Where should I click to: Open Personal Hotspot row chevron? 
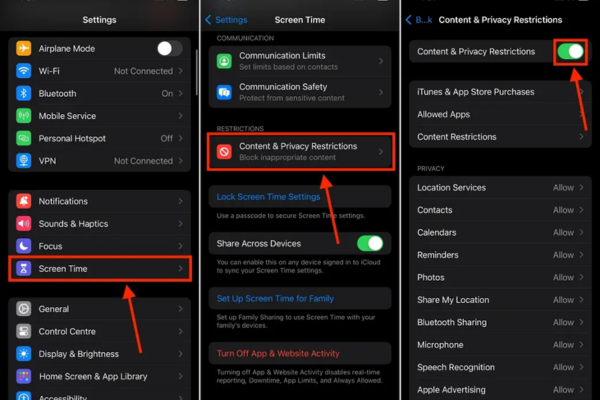pos(180,138)
